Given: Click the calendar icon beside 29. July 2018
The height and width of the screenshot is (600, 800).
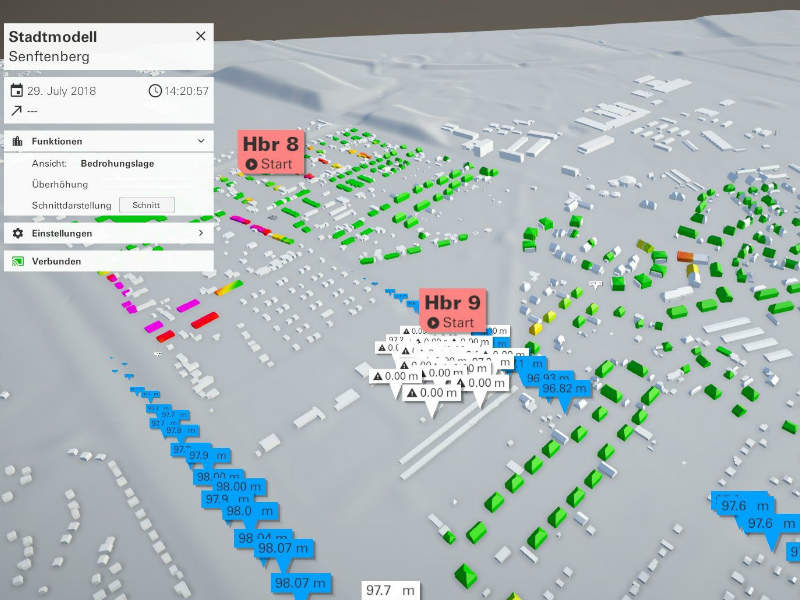Looking at the screenshot, I should (16, 91).
